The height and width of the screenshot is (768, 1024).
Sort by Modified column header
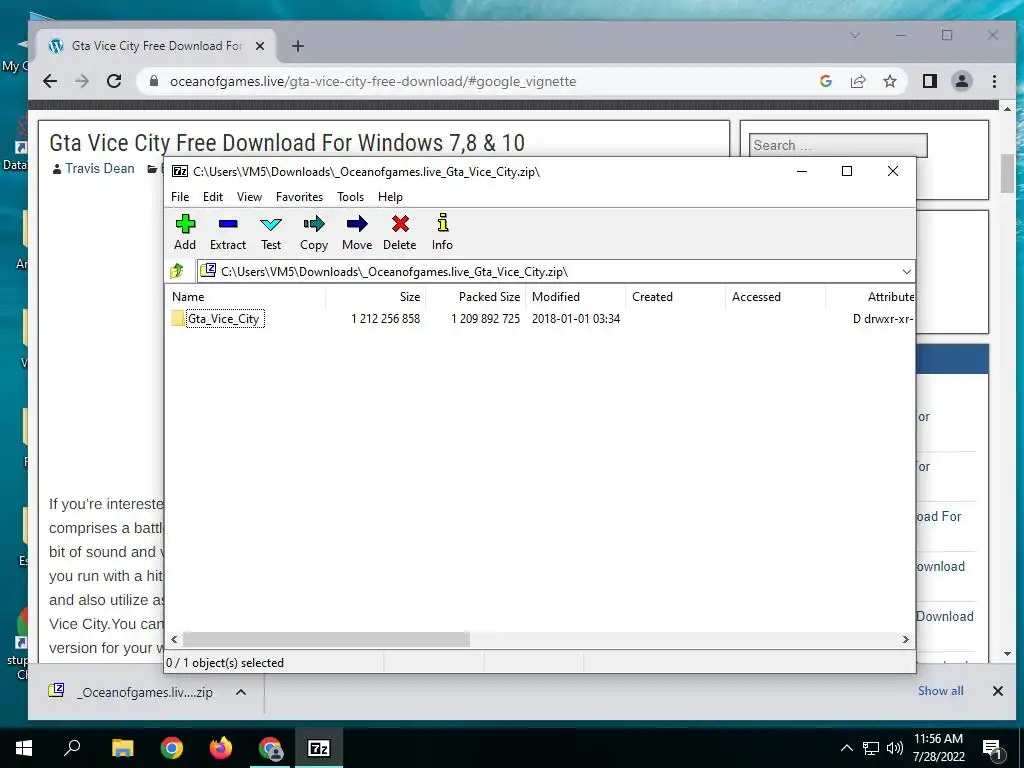pos(575,296)
